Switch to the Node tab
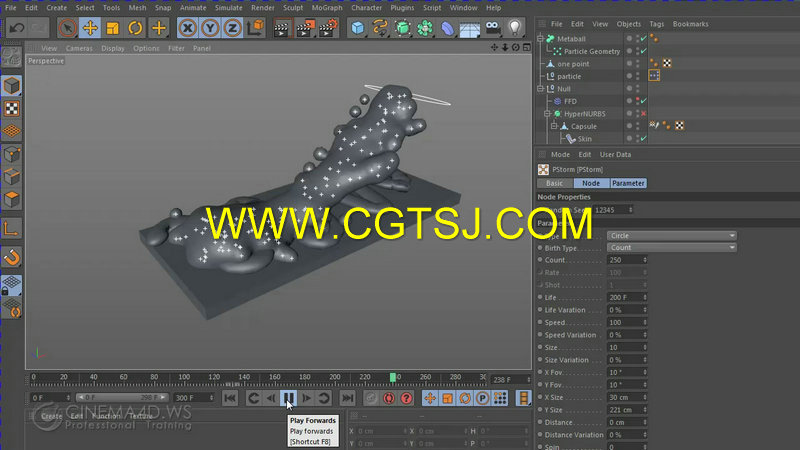The width and height of the screenshot is (800, 450). coord(591,183)
